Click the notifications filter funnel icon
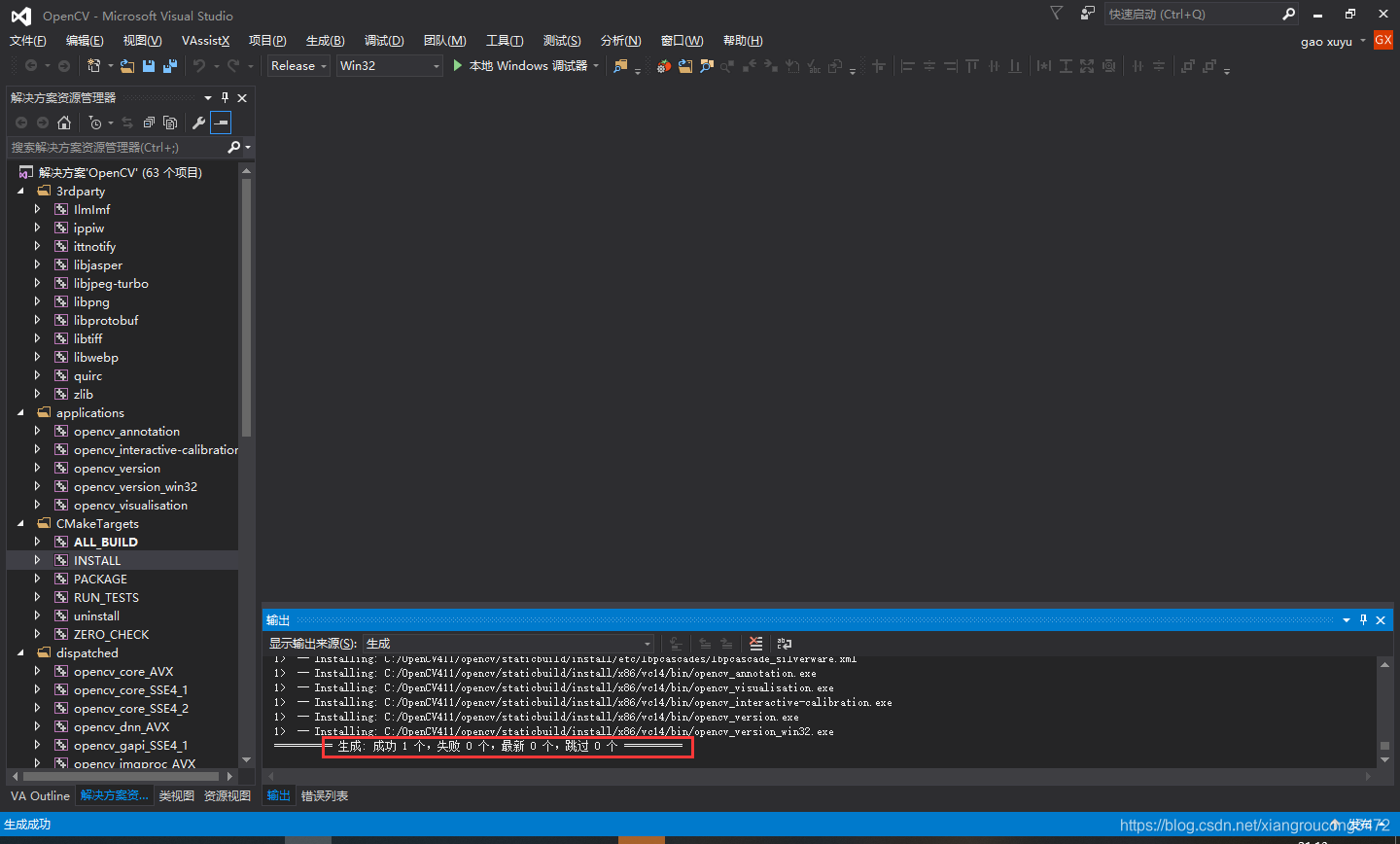Screen dimensions: 1400x844 [x=1057, y=13]
